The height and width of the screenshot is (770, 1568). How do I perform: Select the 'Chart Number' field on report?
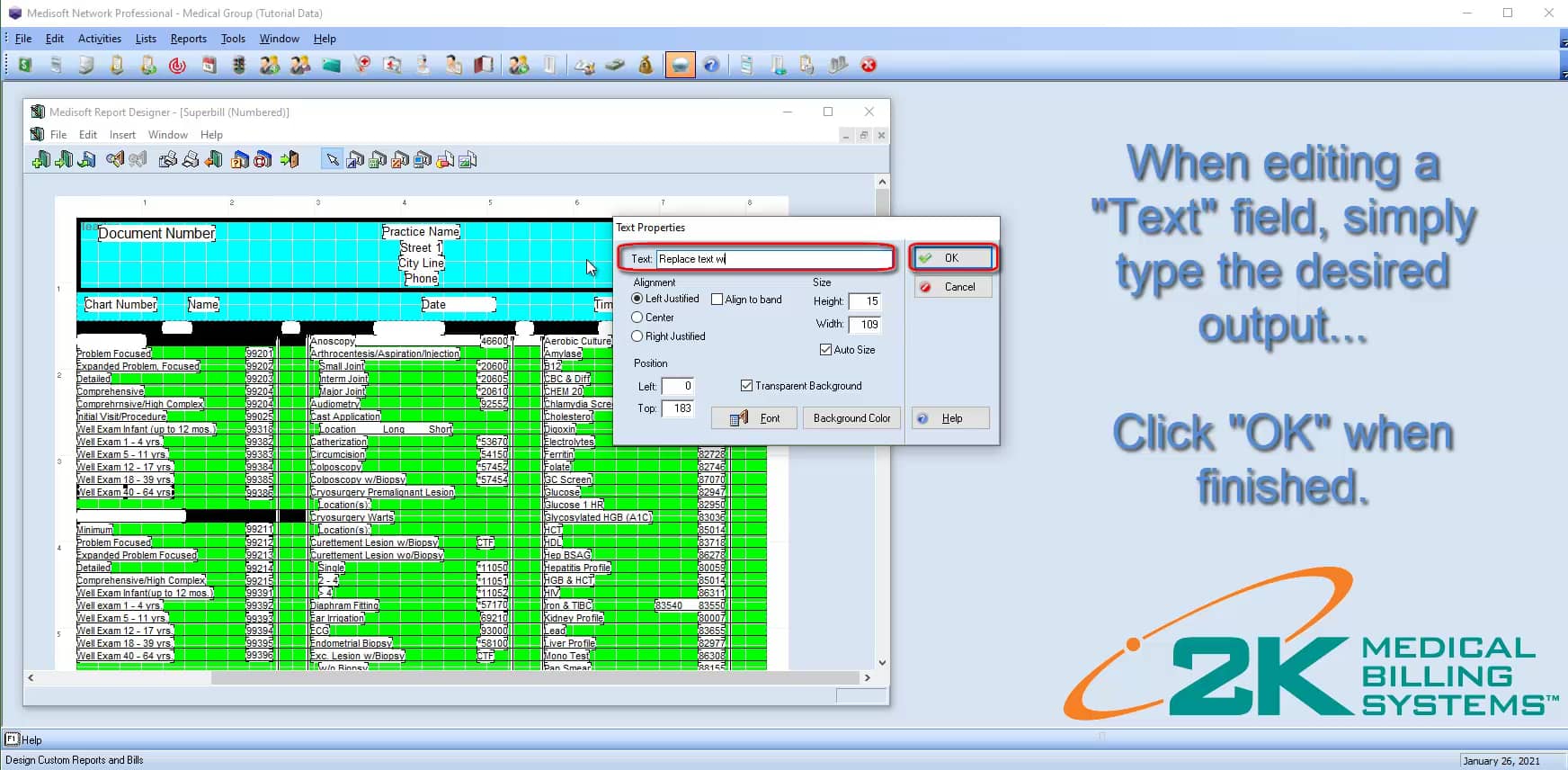click(120, 304)
